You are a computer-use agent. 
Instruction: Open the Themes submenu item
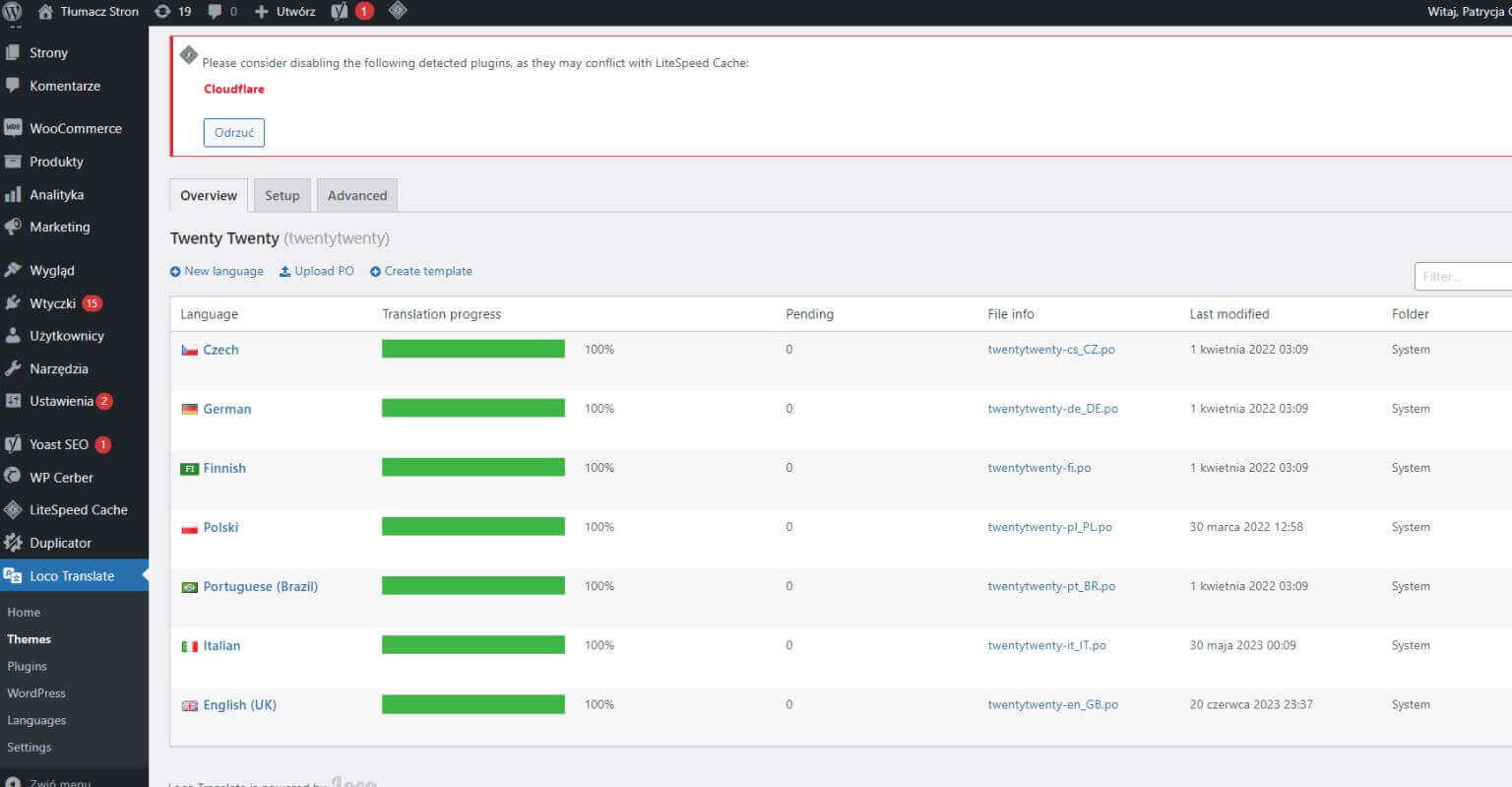(x=30, y=639)
